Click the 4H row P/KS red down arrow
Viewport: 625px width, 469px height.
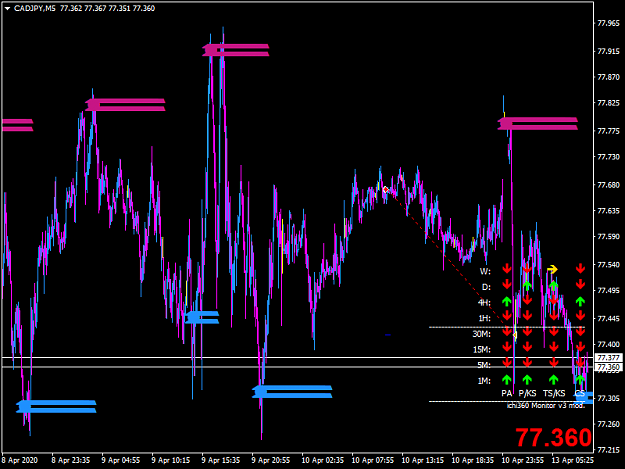point(527,300)
